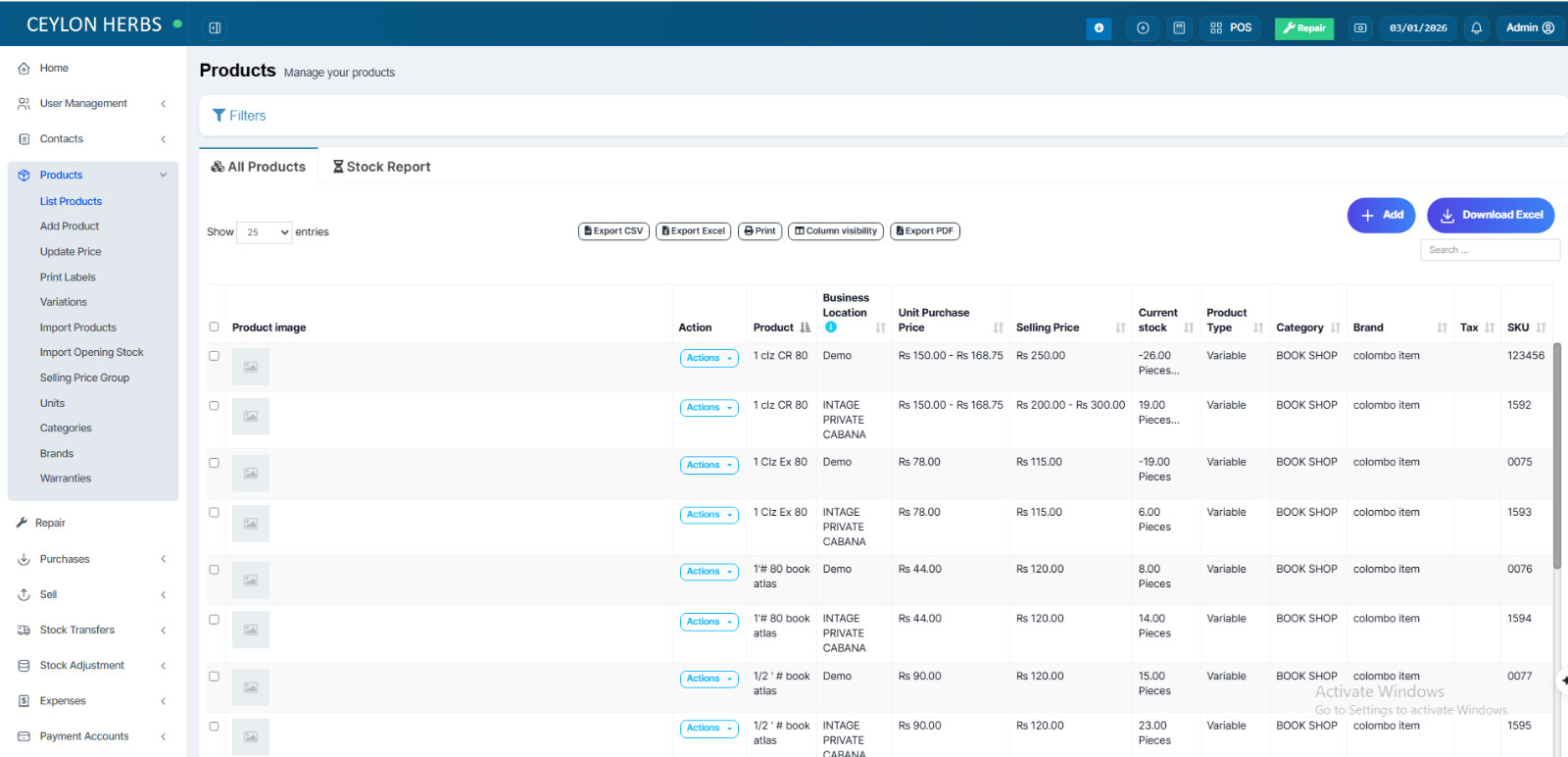Open Print Labels page
The image size is (1568, 757).
[x=68, y=278]
